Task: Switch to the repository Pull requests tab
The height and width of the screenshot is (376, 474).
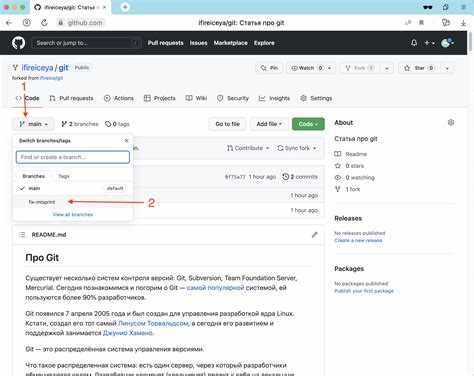Action: pyautogui.click(x=71, y=98)
